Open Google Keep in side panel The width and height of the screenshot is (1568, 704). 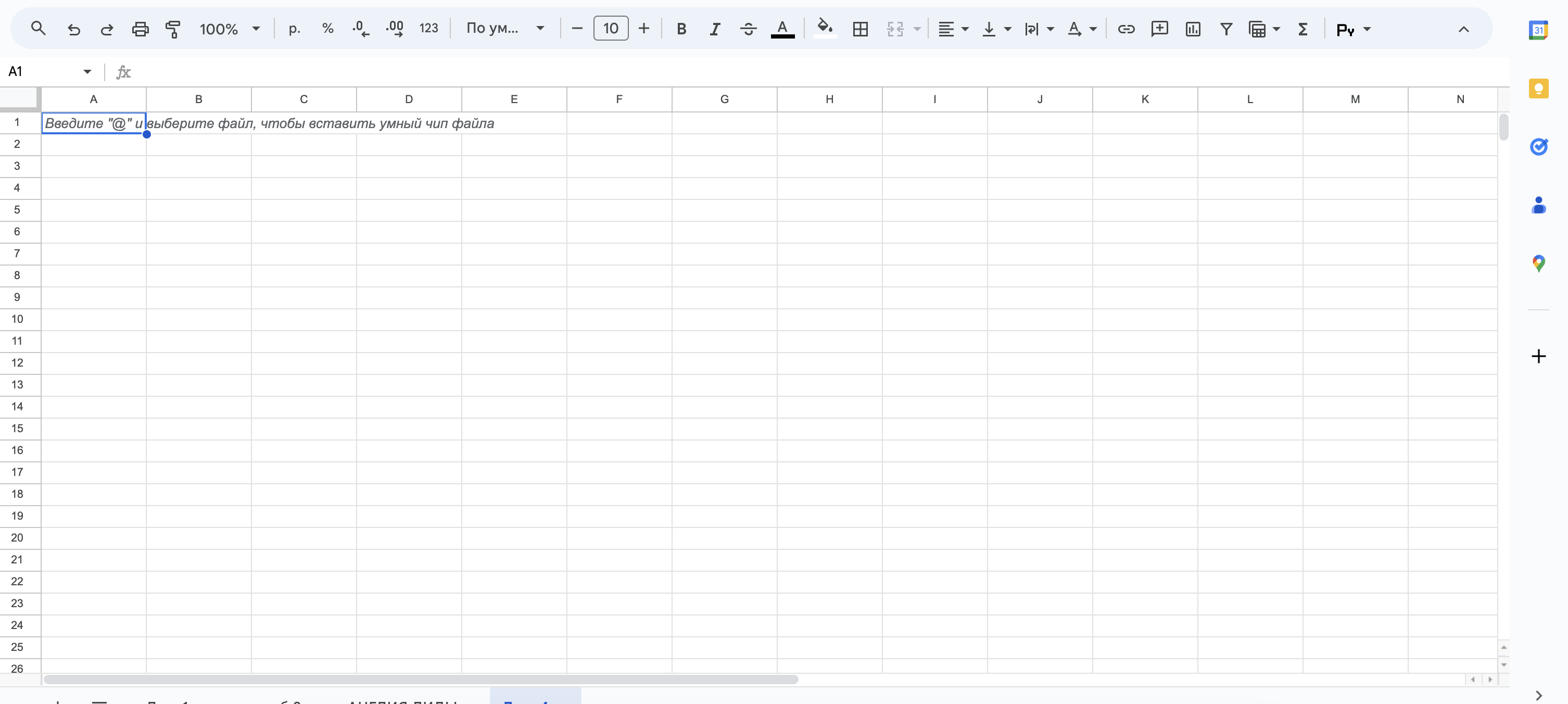1538,89
